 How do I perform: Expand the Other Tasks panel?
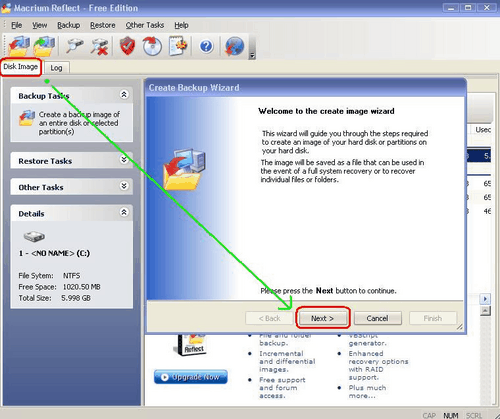click(x=124, y=186)
